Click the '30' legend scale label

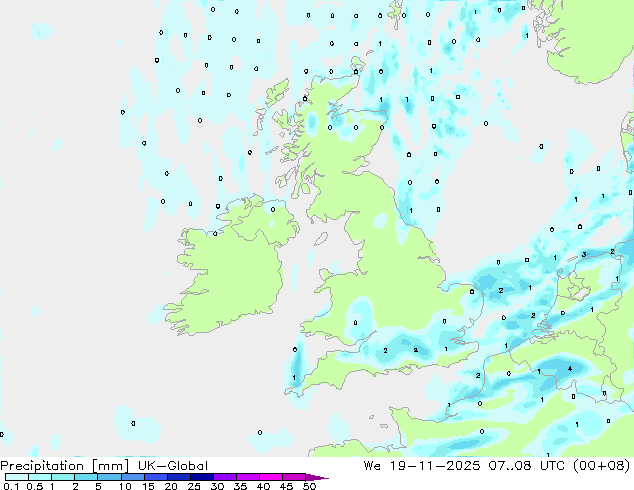click(217, 486)
